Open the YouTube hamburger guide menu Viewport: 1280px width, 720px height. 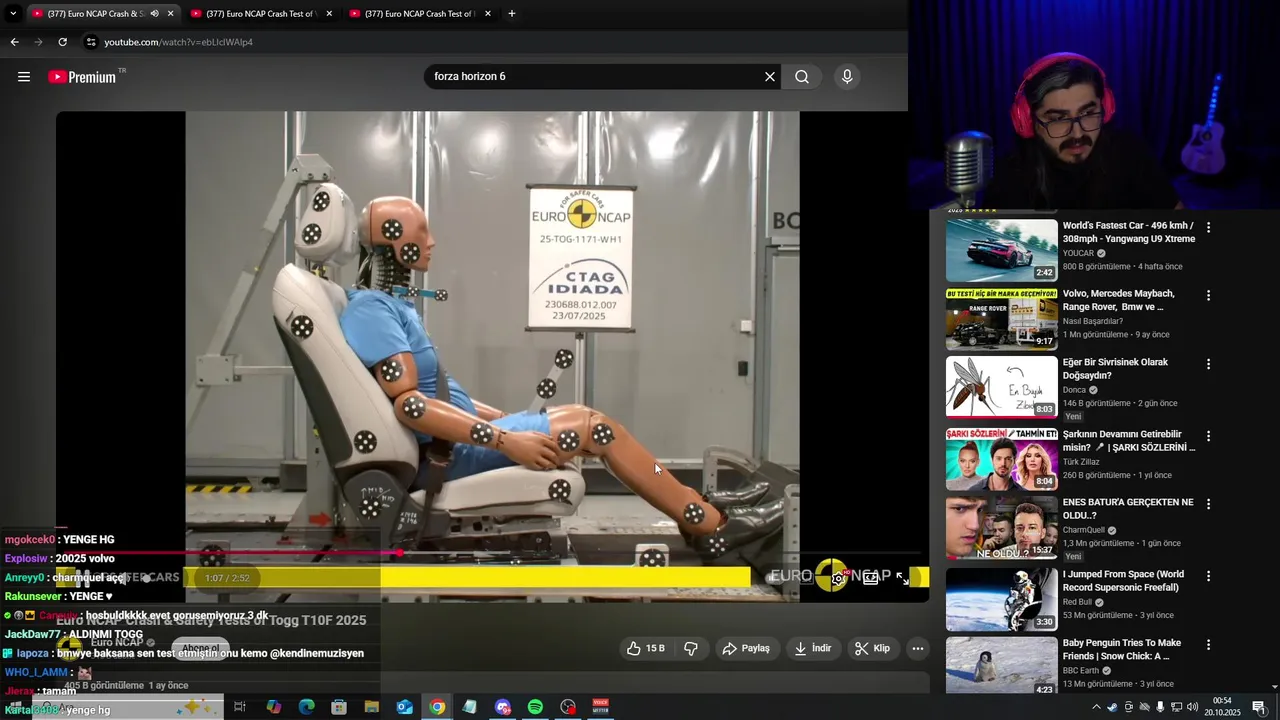coord(24,77)
